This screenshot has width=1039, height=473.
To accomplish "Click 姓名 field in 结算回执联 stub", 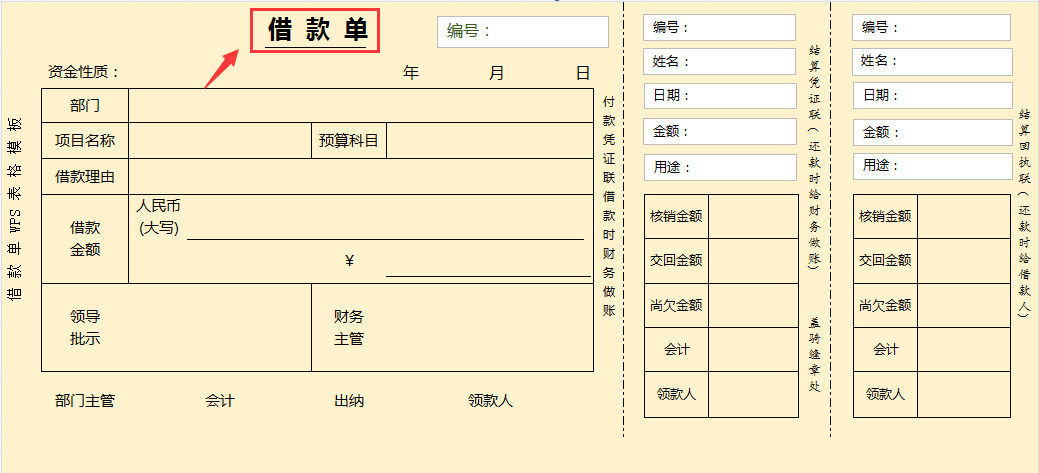I will point(932,62).
